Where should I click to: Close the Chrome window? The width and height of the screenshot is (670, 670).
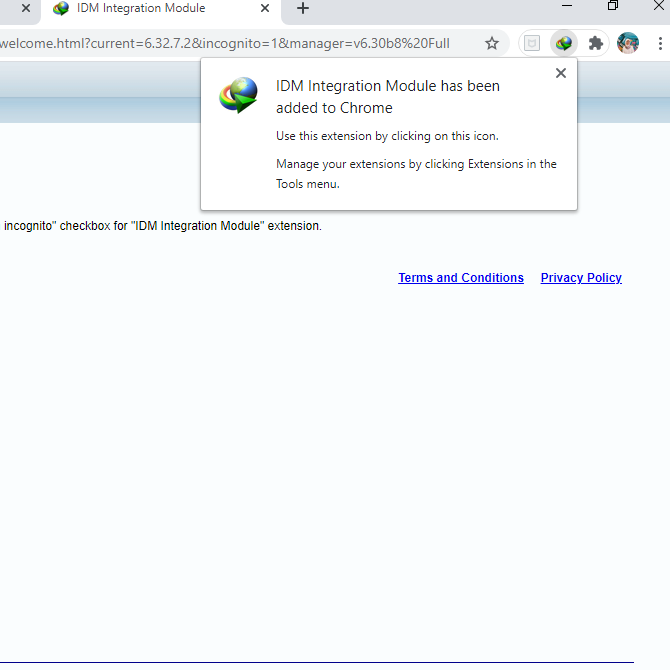(x=659, y=6)
